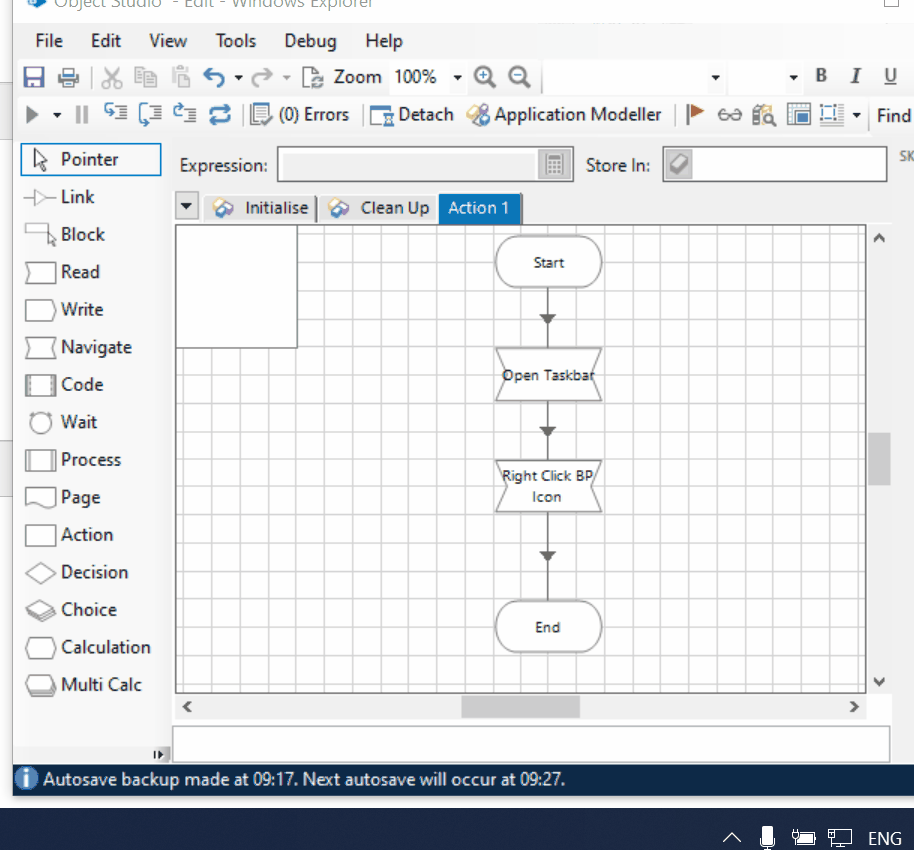Click the Zoom In magnifier
This screenshot has height=850, width=914.
(x=485, y=78)
